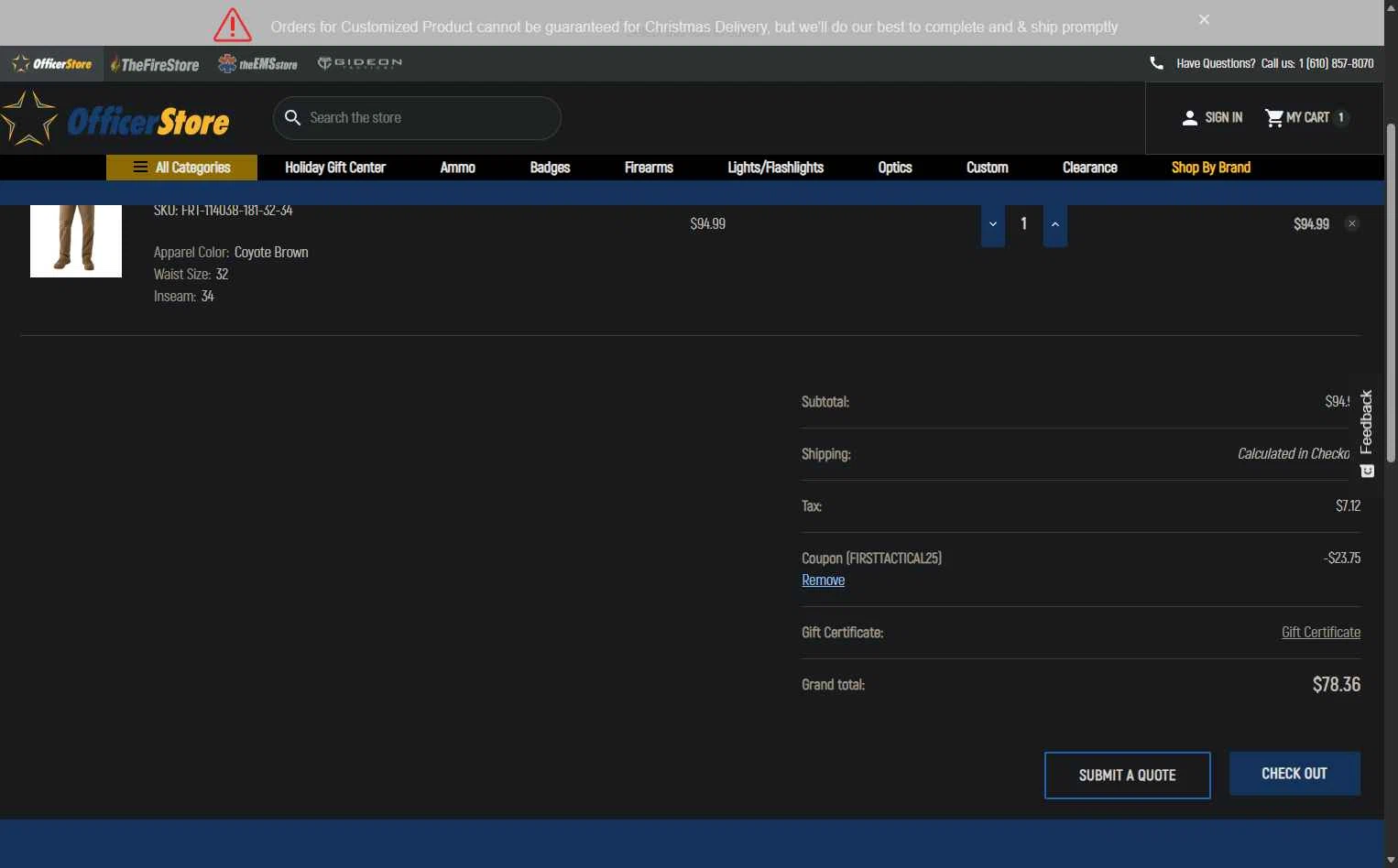This screenshot has height=868, width=1398.
Task: Click the Coyote Brown apparel color text
Action: pyautogui.click(x=271, y=253)
